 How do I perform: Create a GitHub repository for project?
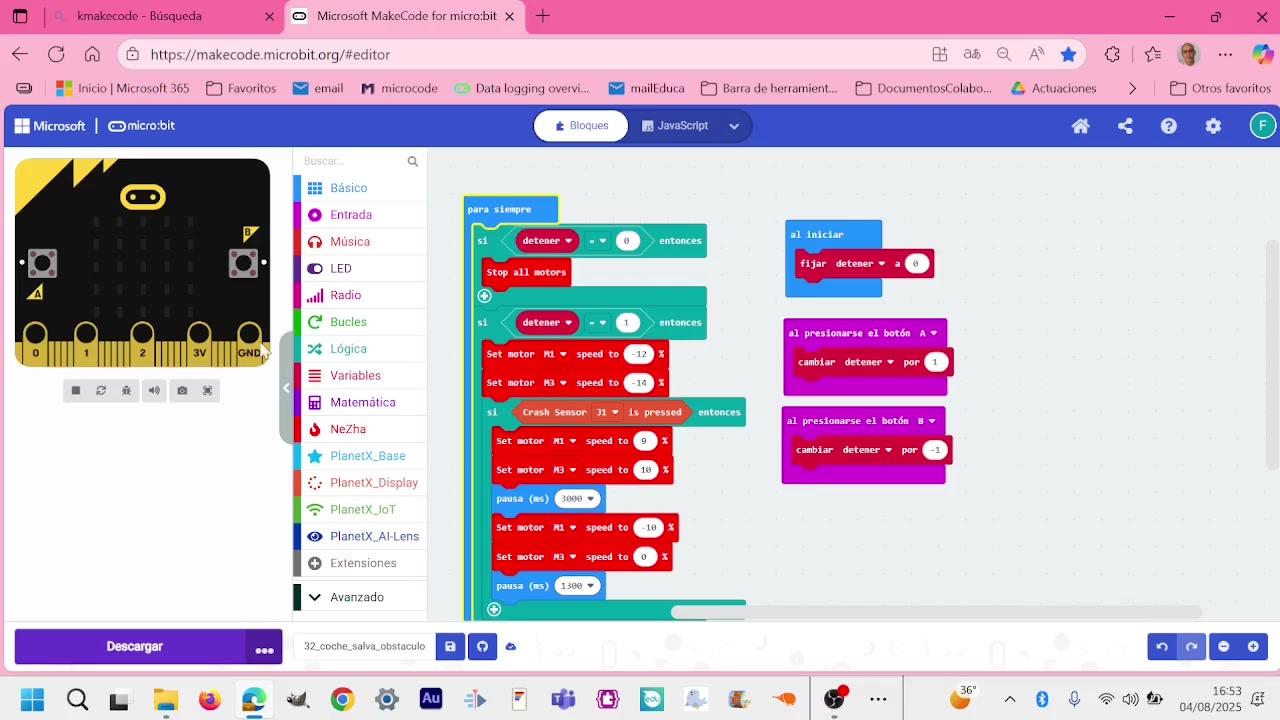pyautogui.click(x=482, y=647)
